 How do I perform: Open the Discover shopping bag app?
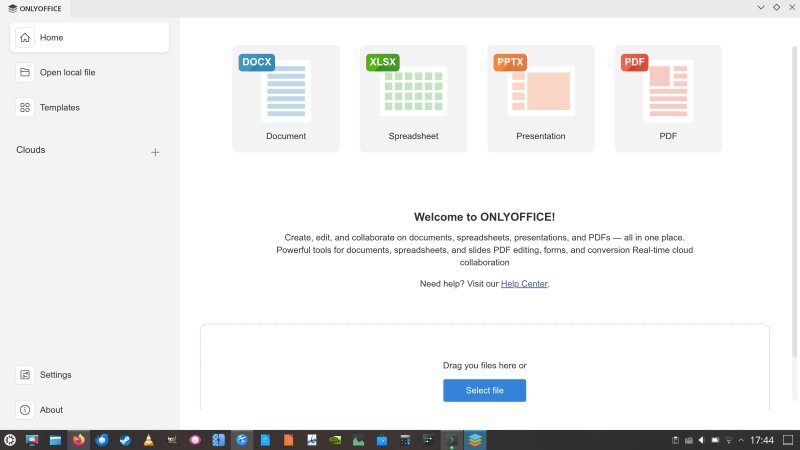tap(382, 440)
